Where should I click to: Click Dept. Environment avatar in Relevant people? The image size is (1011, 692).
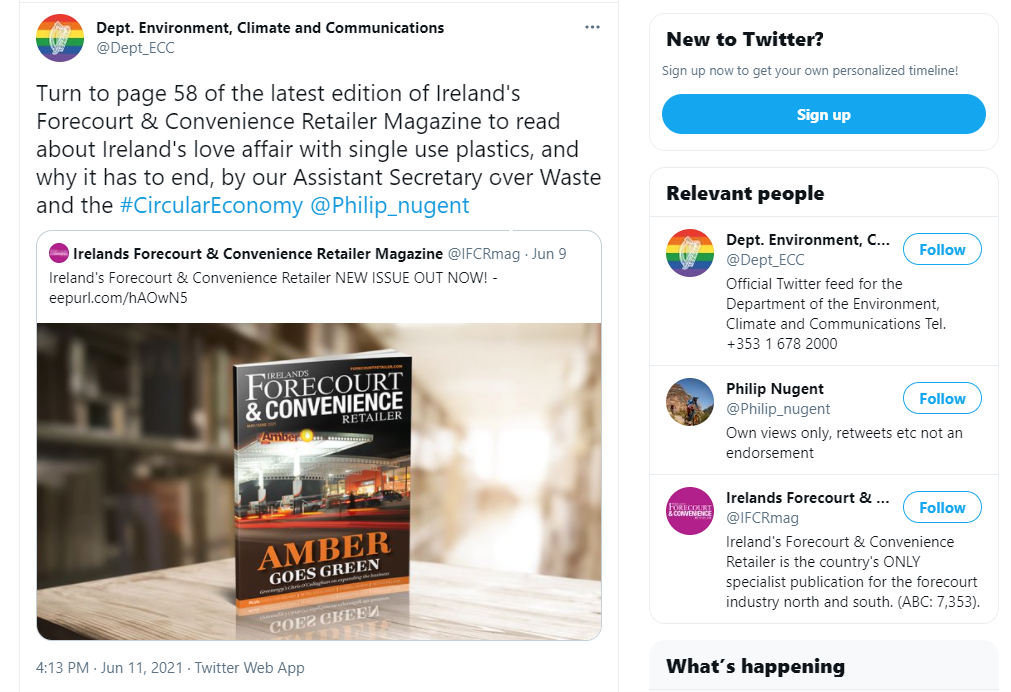690,253
